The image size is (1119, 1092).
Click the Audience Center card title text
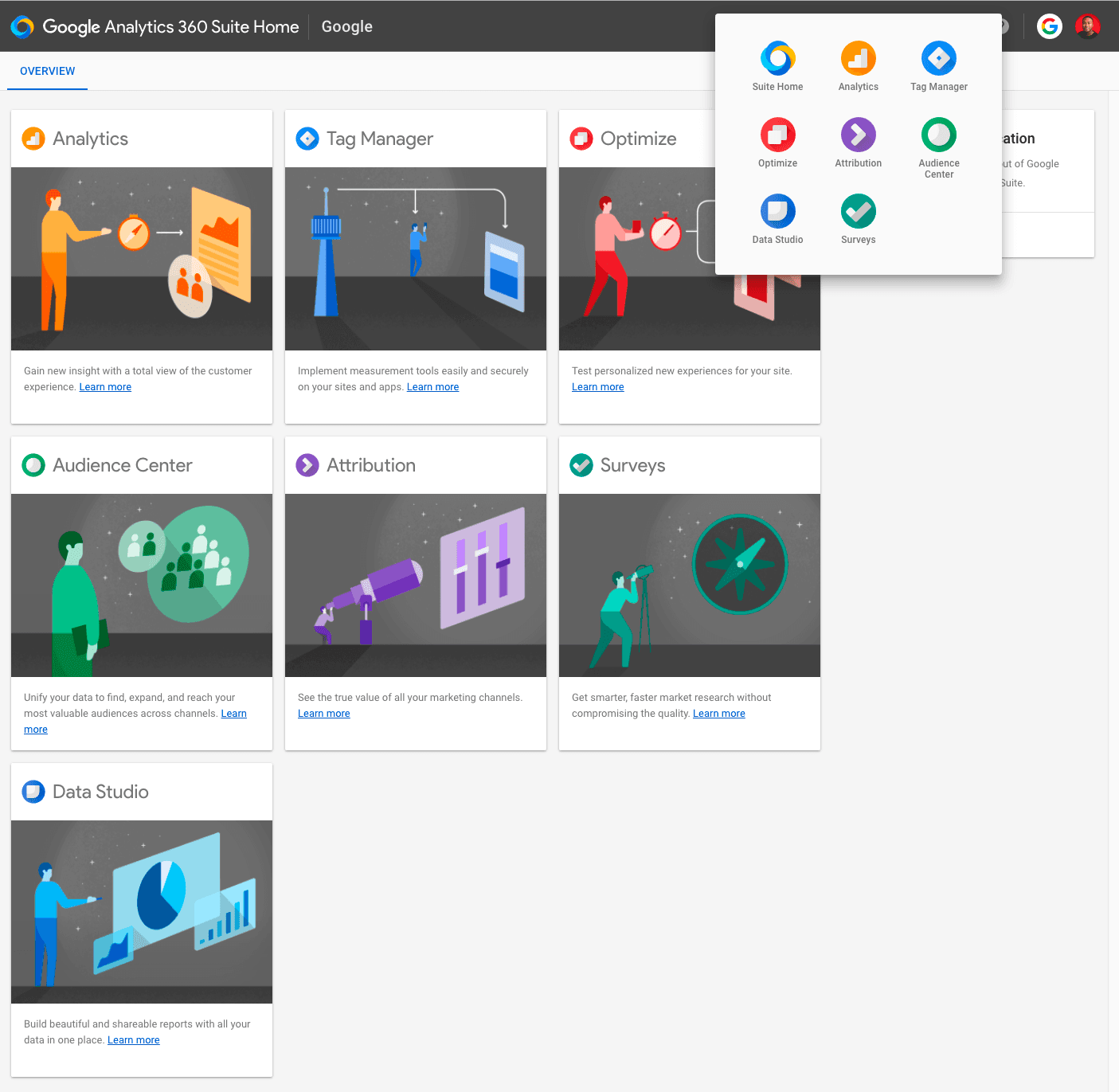(123, 465)
